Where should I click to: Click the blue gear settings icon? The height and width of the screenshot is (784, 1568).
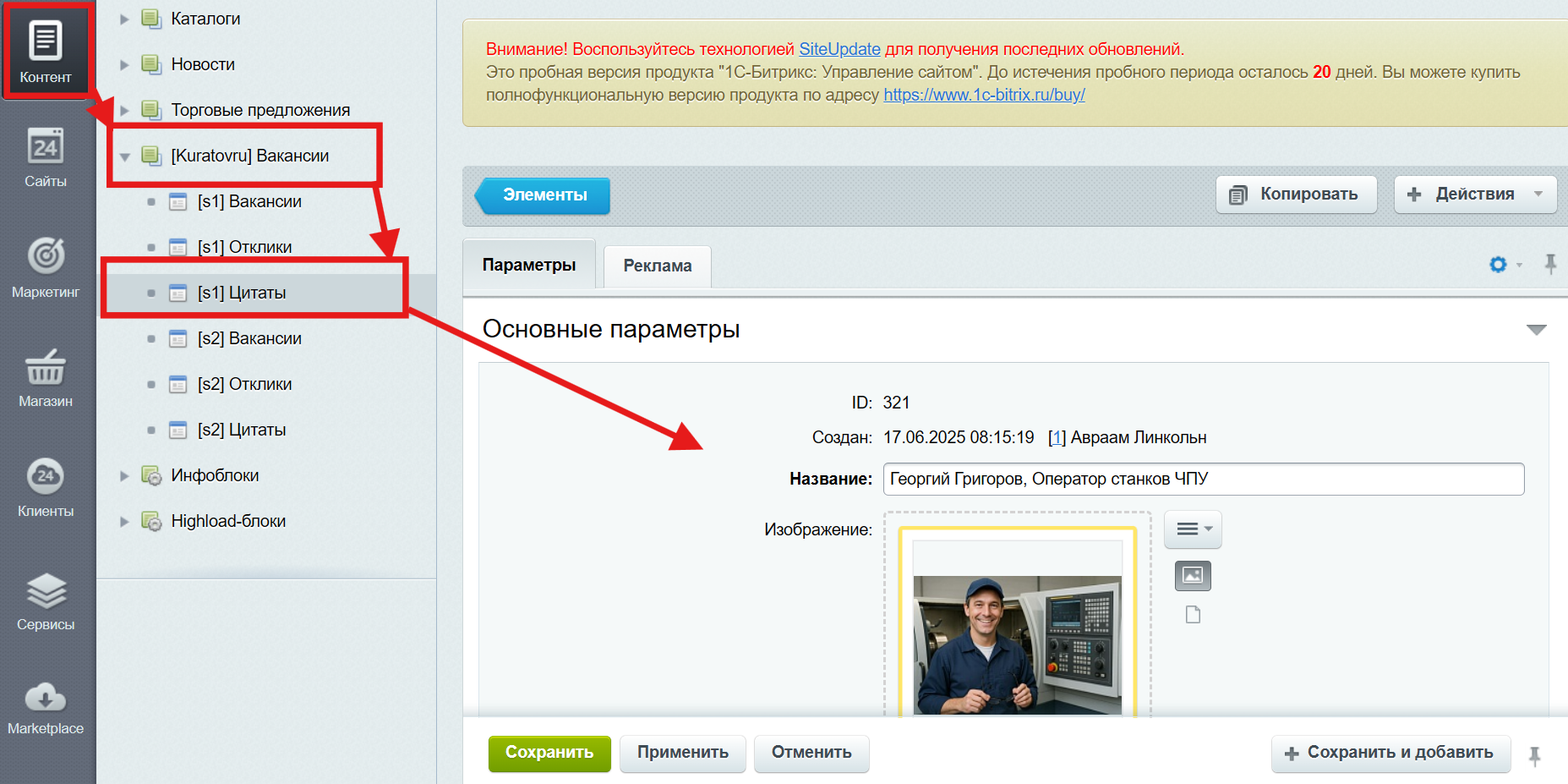click(x=1498, y=265)
